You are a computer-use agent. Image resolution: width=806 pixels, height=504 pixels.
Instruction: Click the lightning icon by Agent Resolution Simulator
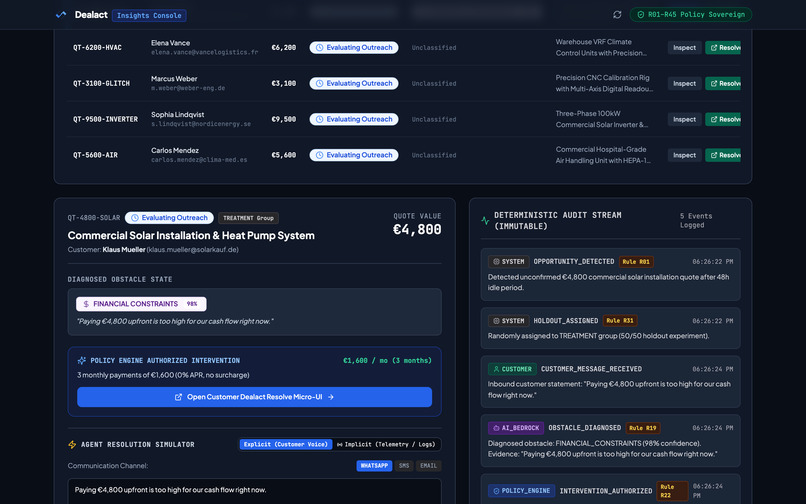(72, 444)
